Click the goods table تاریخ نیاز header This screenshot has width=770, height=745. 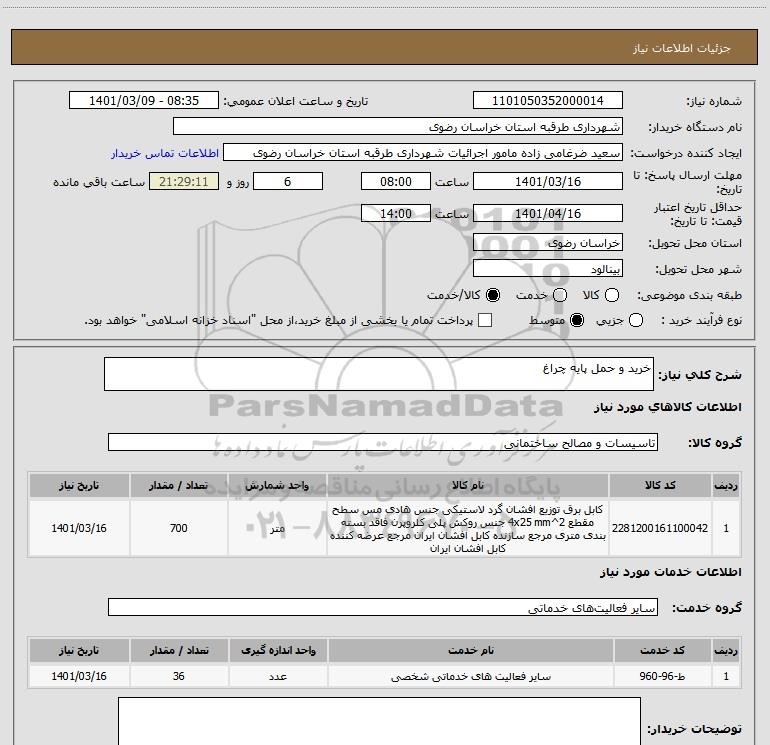pyautogui.click(x=79, y=485)
